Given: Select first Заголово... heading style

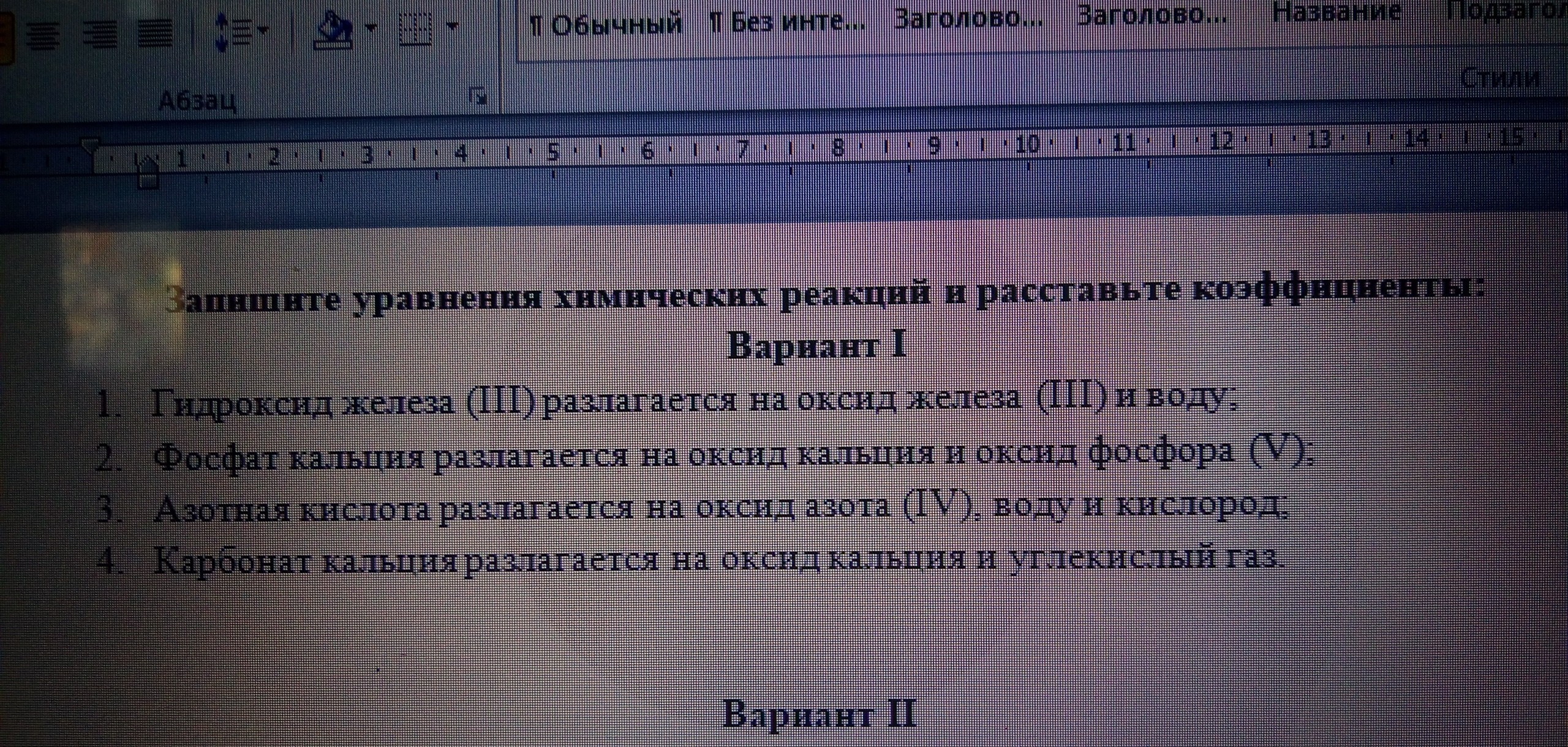Looking at the screenshot, I should tap(968, 20).
